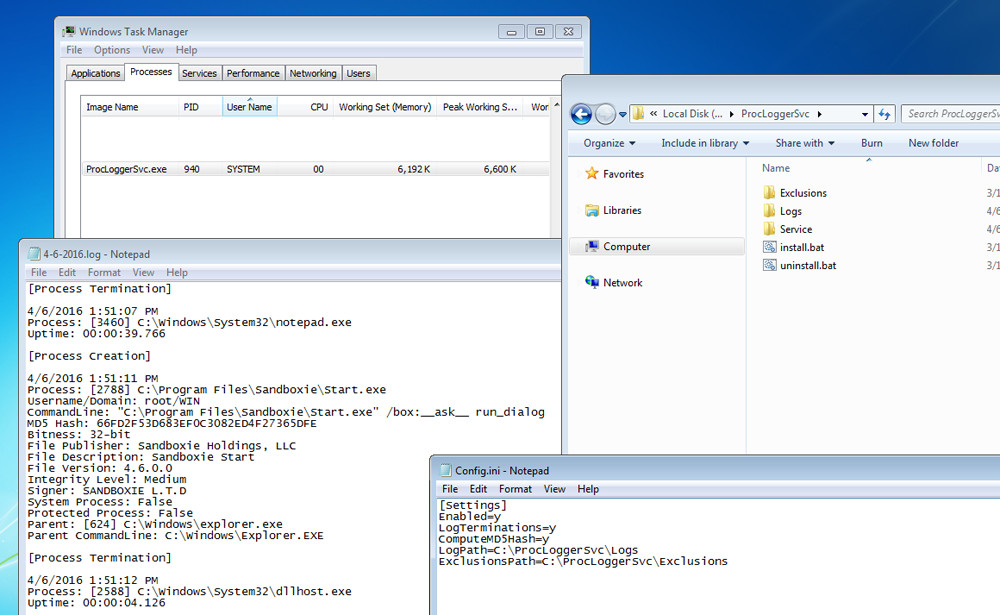Open the Networking tab in Task Manager

pyautogui.click(x=313, y=73)
